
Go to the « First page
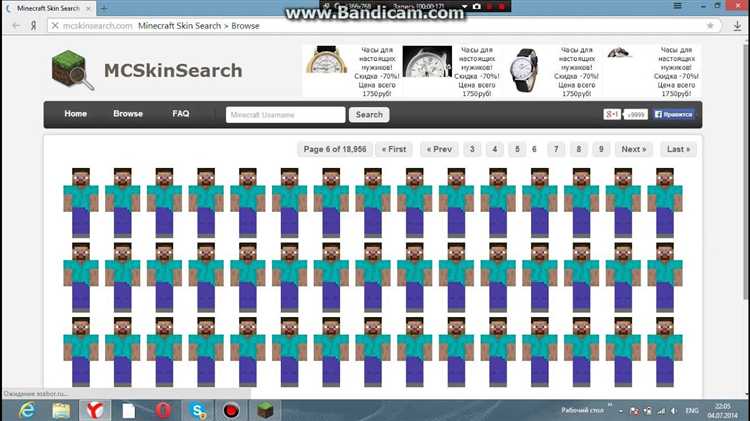pos(394,149)
